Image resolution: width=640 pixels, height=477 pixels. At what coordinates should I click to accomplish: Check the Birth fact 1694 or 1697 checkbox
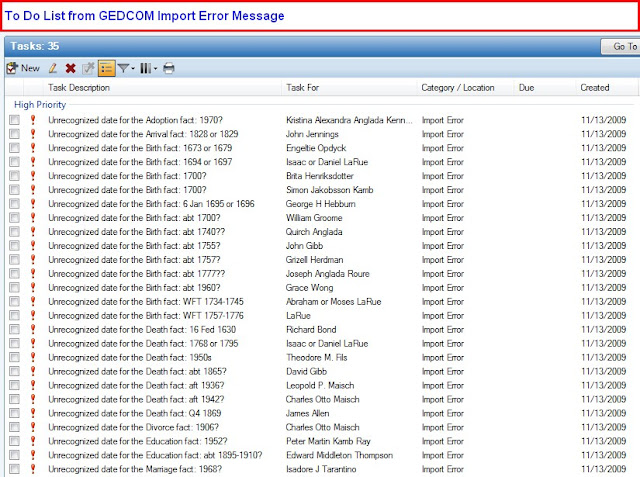coord(14,162)
